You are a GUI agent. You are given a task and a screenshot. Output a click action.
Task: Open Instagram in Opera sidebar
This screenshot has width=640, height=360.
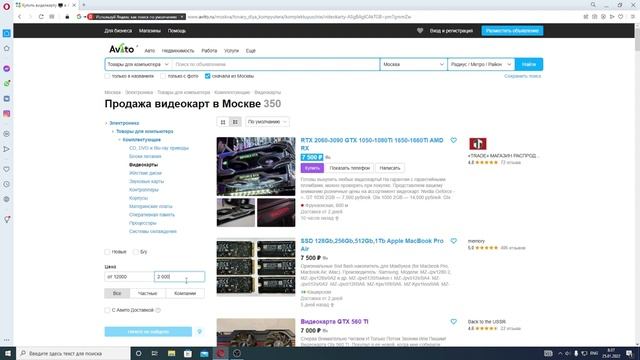[7, 114]
